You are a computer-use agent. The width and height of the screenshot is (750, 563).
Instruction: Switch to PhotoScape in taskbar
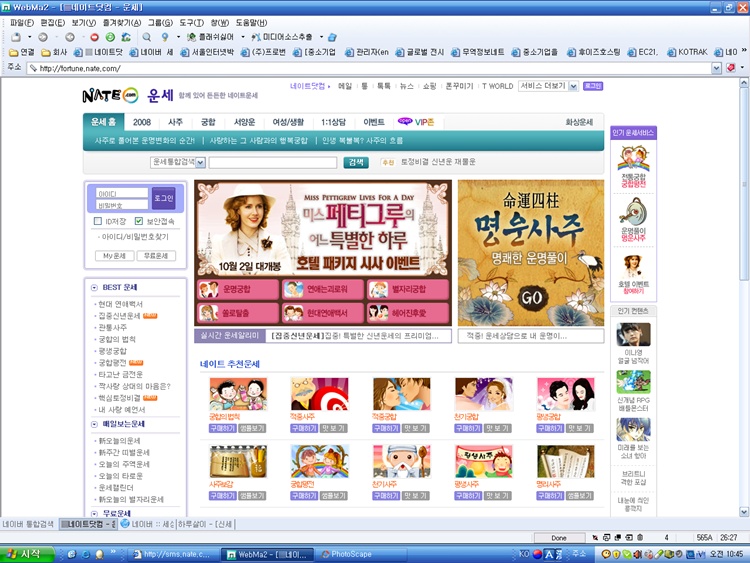coord(361,554)
